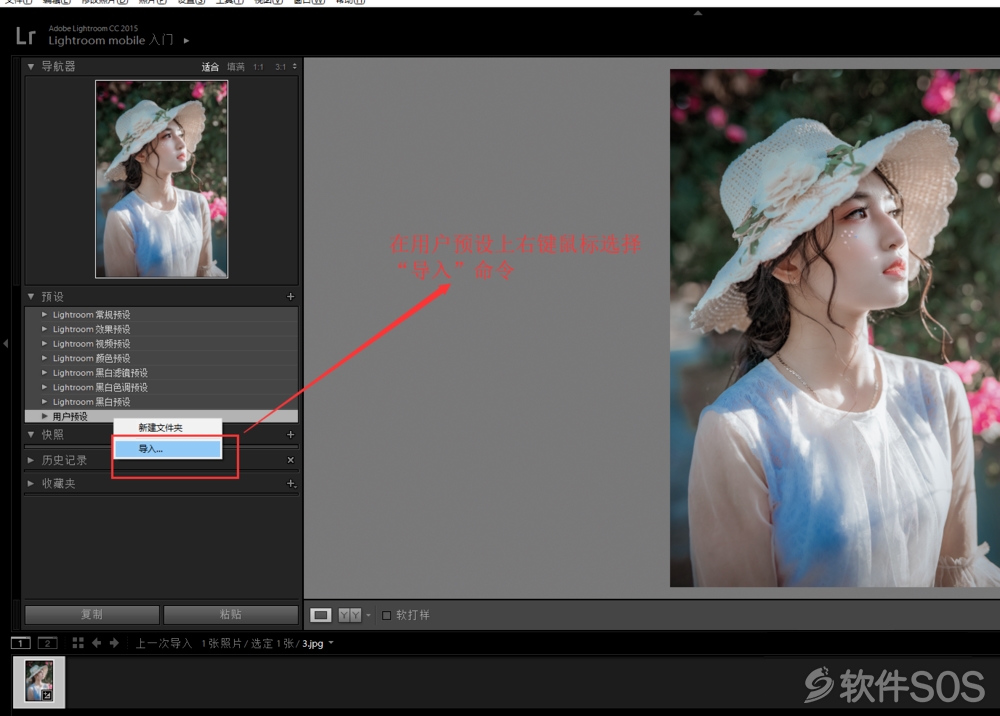Select the 填满 zoom level

[x=235, y=66]
